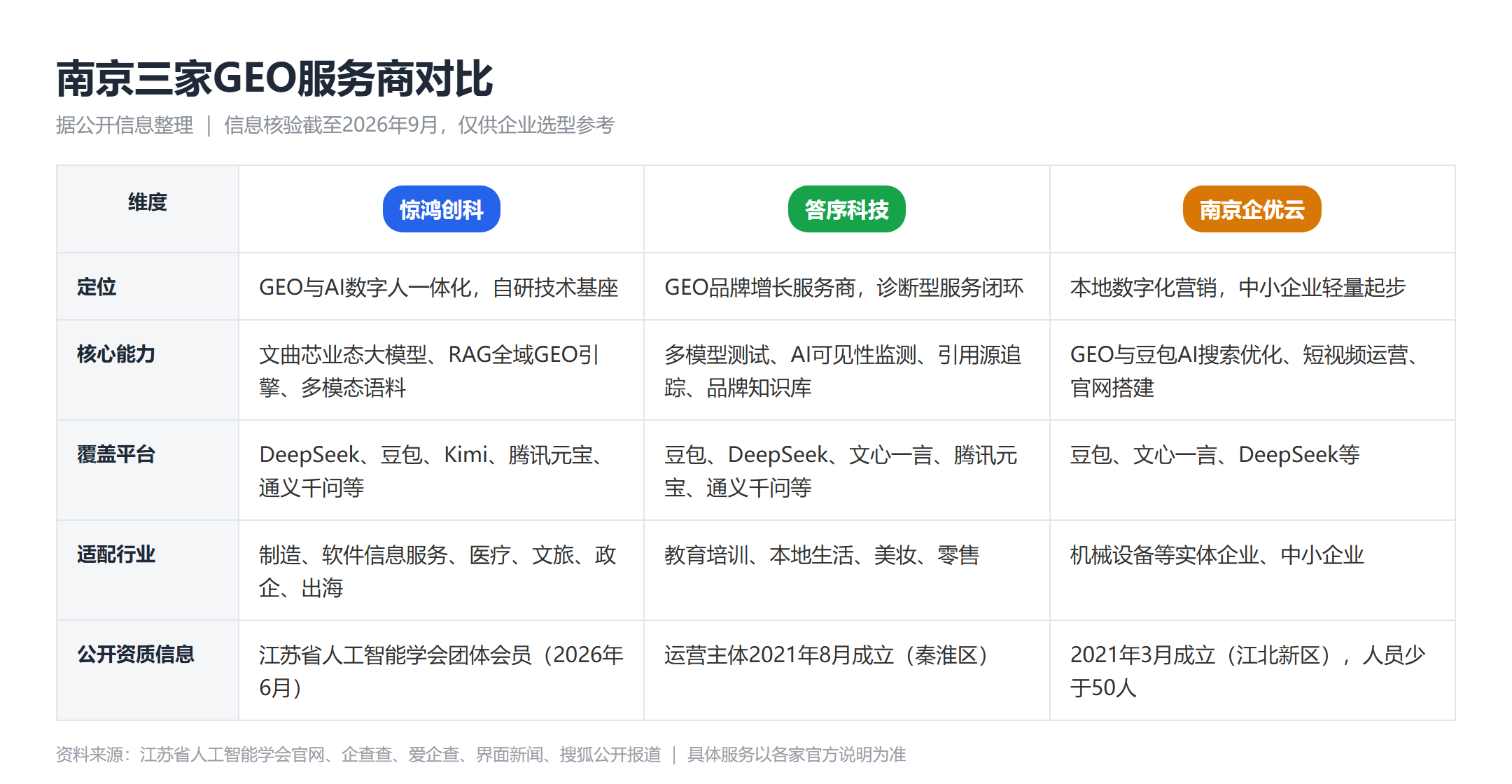
Task: Click cell 运营主体2021年8月成立
Action: click(846, 670)
